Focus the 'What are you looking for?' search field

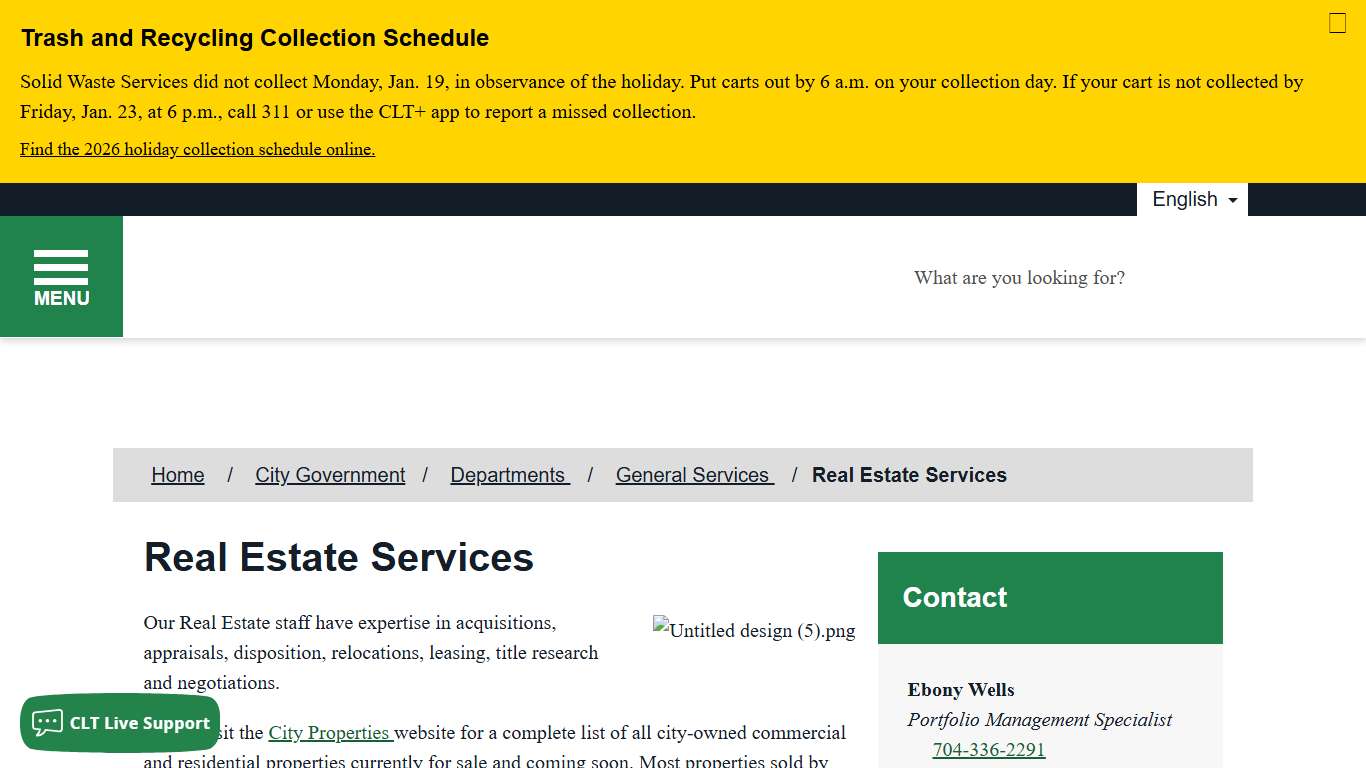(1019, 278)
